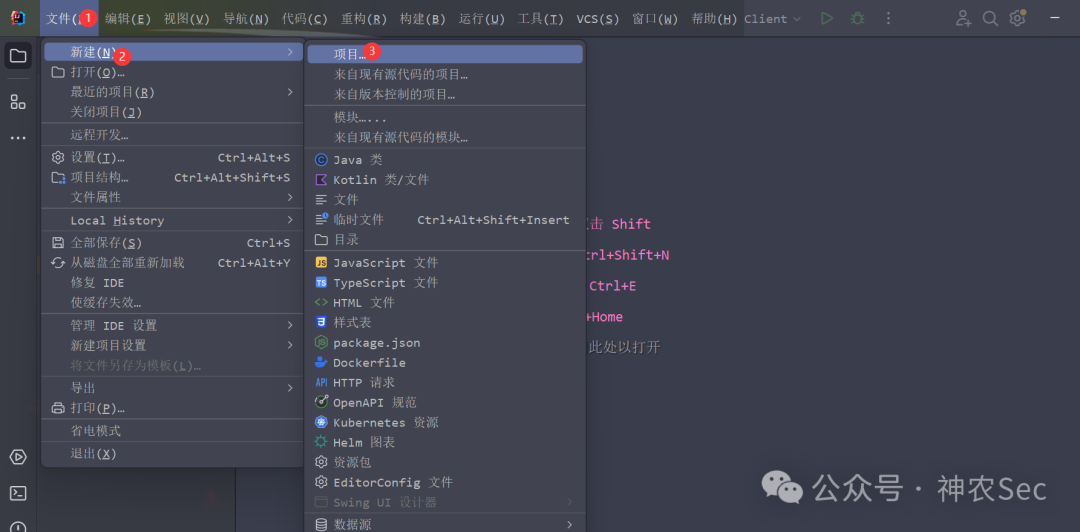Expand the 数据源 submenu
Viewport: 1080px width, 532px height.
(x=445, y=525)
